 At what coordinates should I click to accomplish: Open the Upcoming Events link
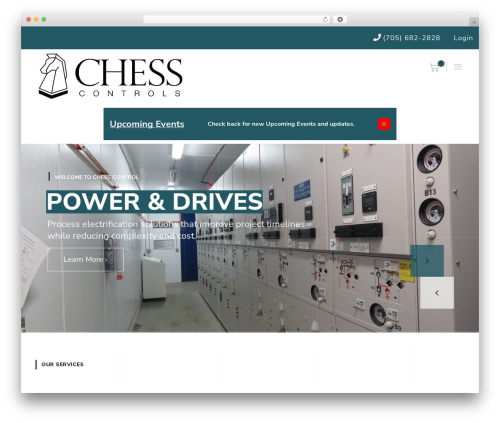[x=147, y=124]
